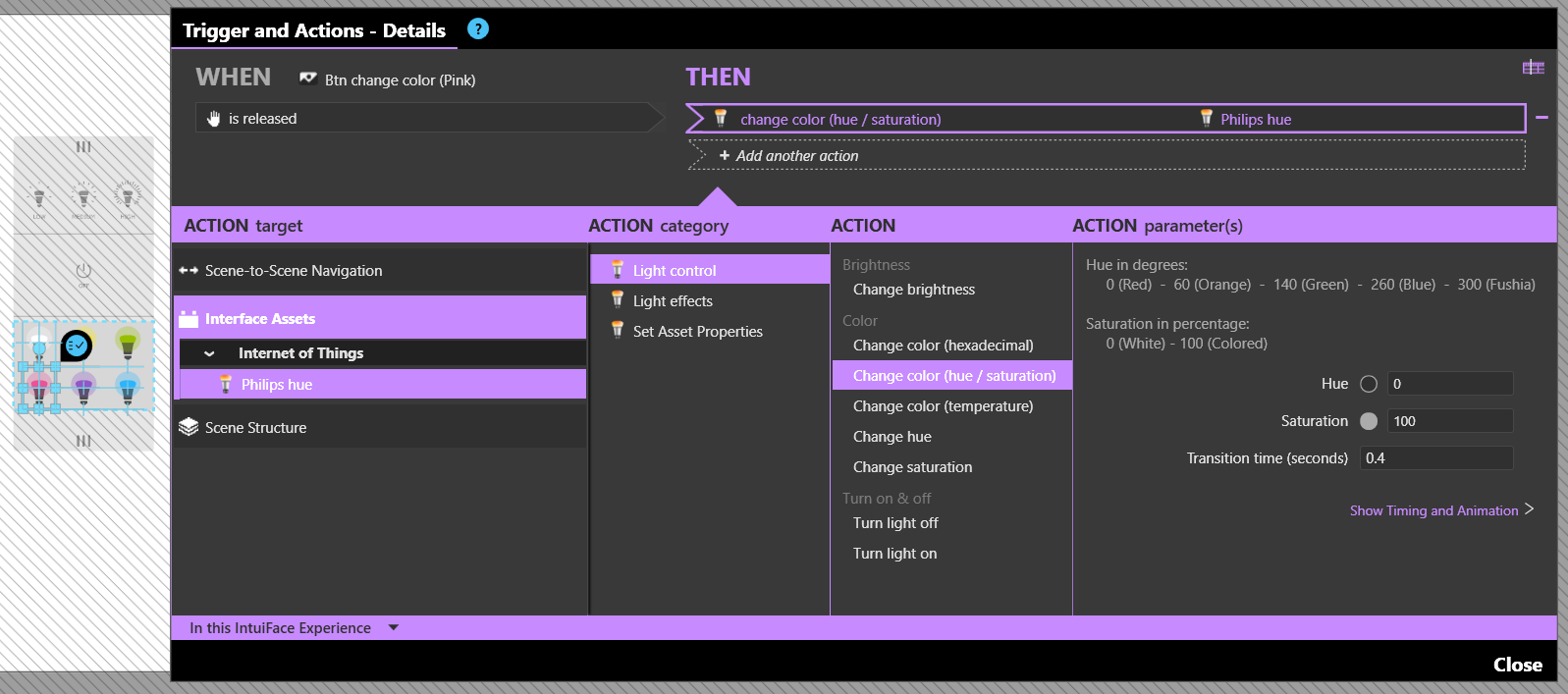Toggle the Hue binding circle

[x=1369, y=384]
